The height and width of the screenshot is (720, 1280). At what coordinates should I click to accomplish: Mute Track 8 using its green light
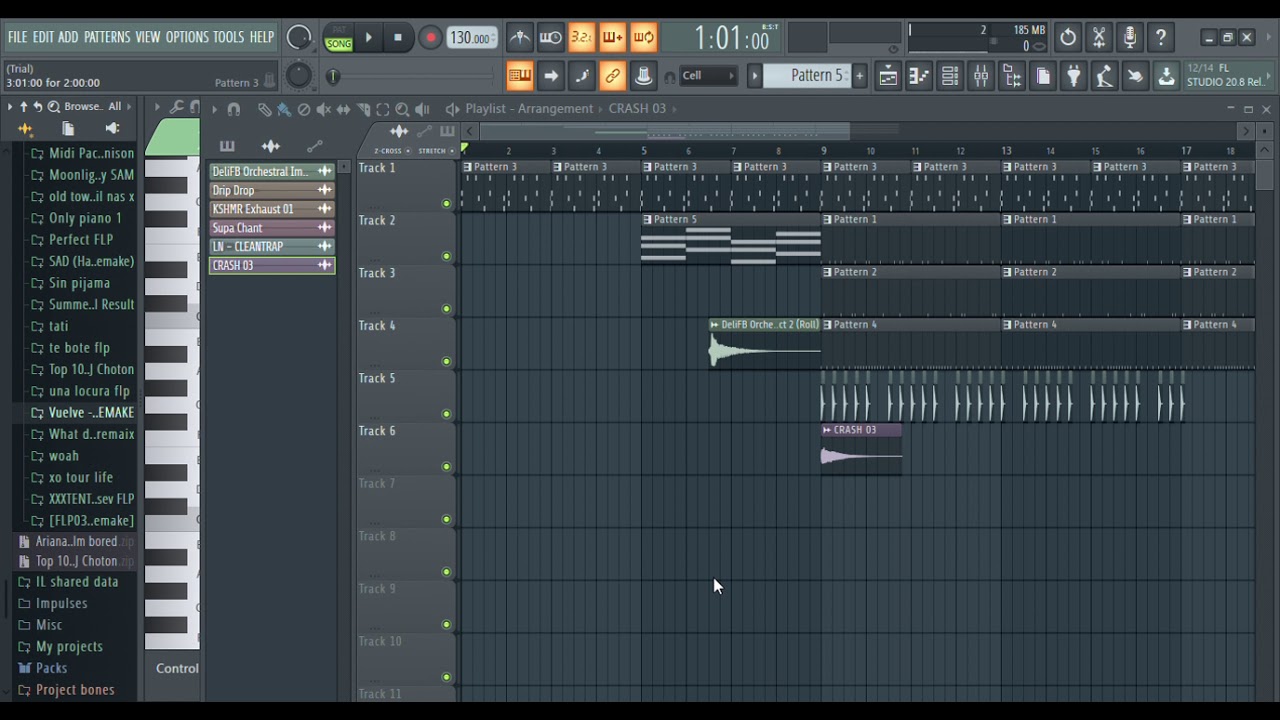point(446,572)
